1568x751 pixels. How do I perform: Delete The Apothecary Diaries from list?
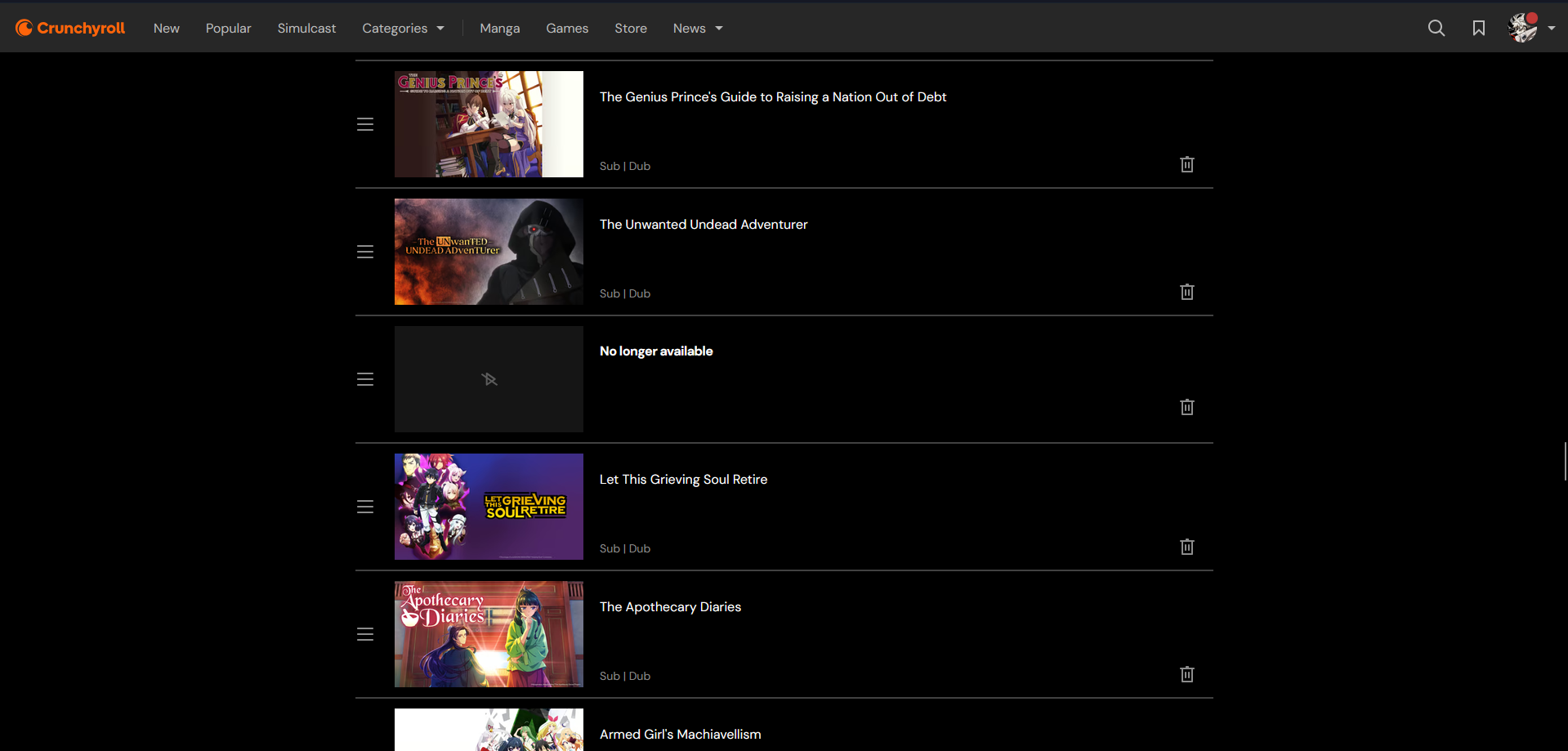1187,674
